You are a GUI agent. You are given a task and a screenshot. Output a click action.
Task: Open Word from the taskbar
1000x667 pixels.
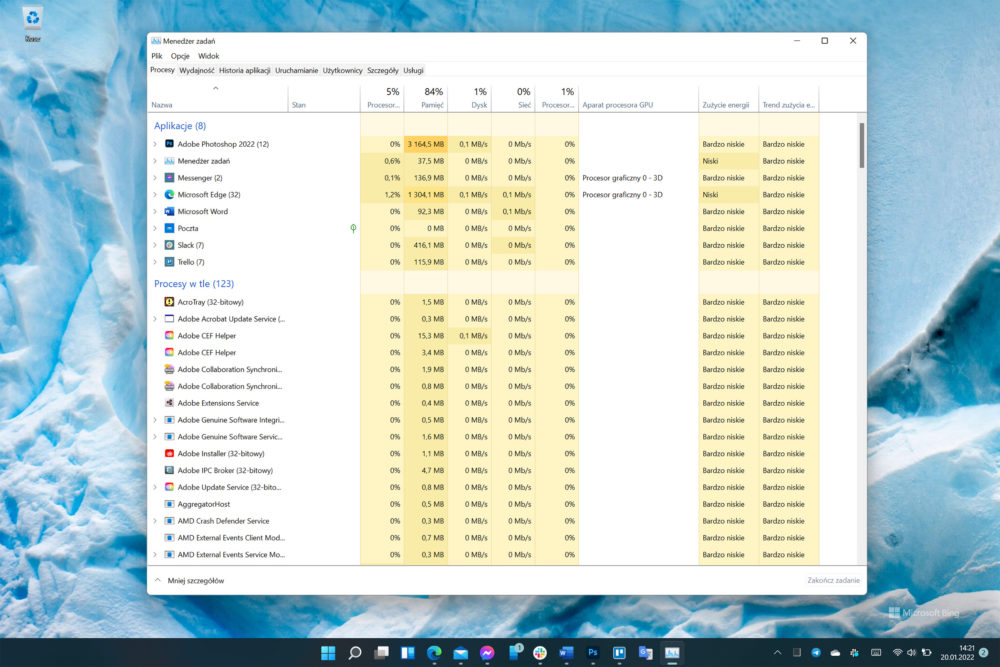pos(566,652)
